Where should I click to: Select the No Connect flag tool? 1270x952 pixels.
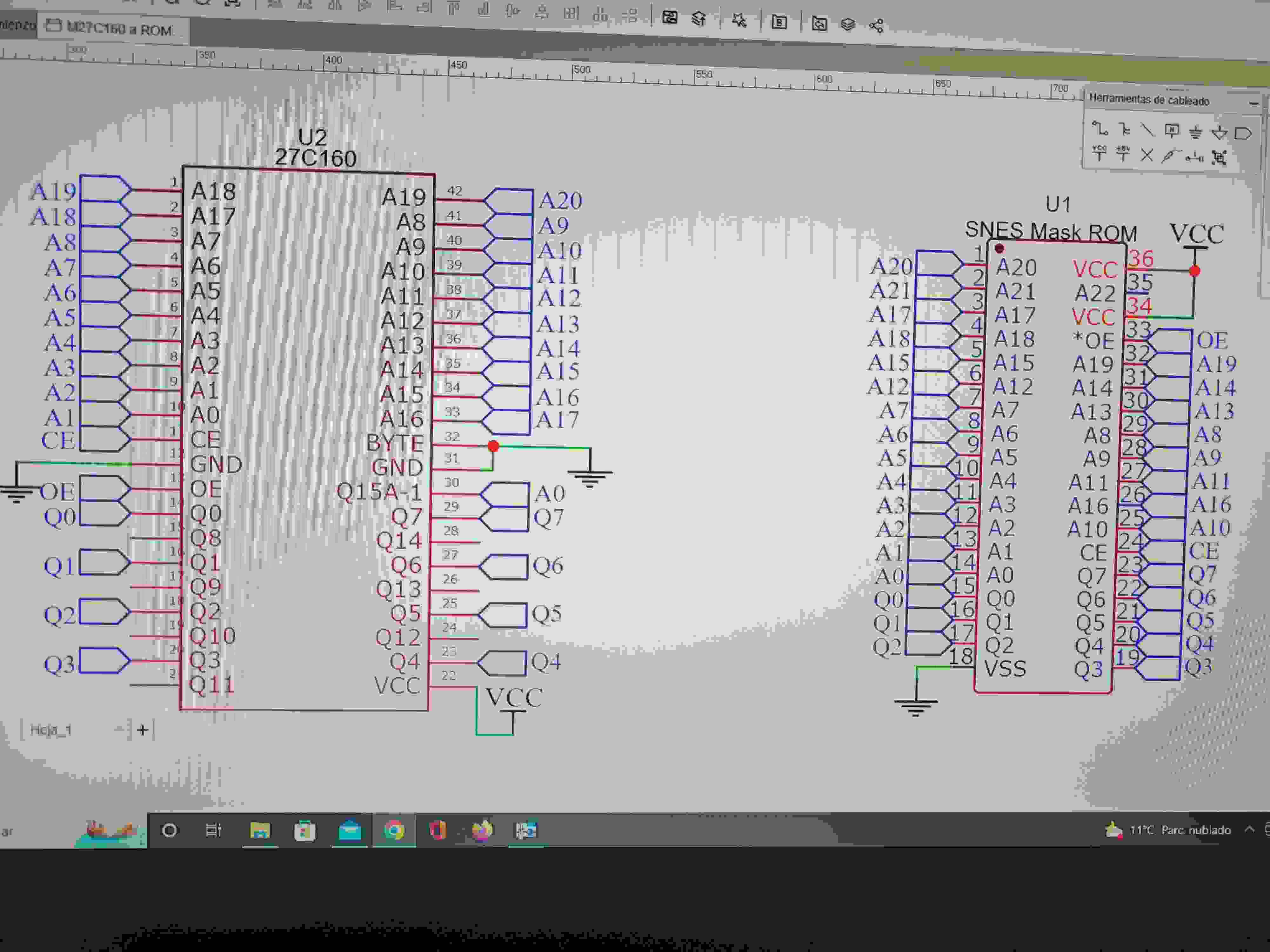tap(1146, 155)
